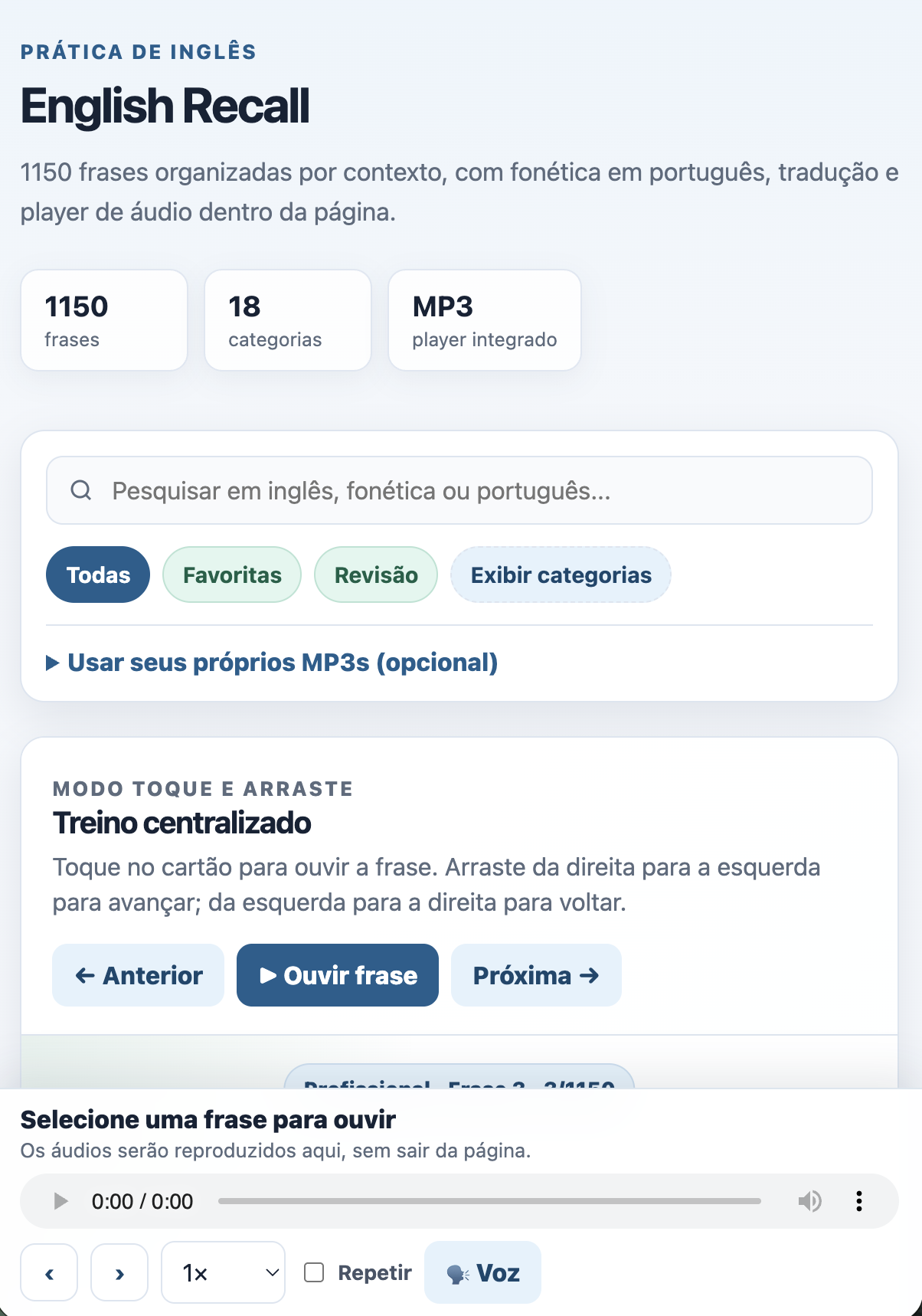
Task: Click the audio progress seek bar
Action: (489, 1201)
